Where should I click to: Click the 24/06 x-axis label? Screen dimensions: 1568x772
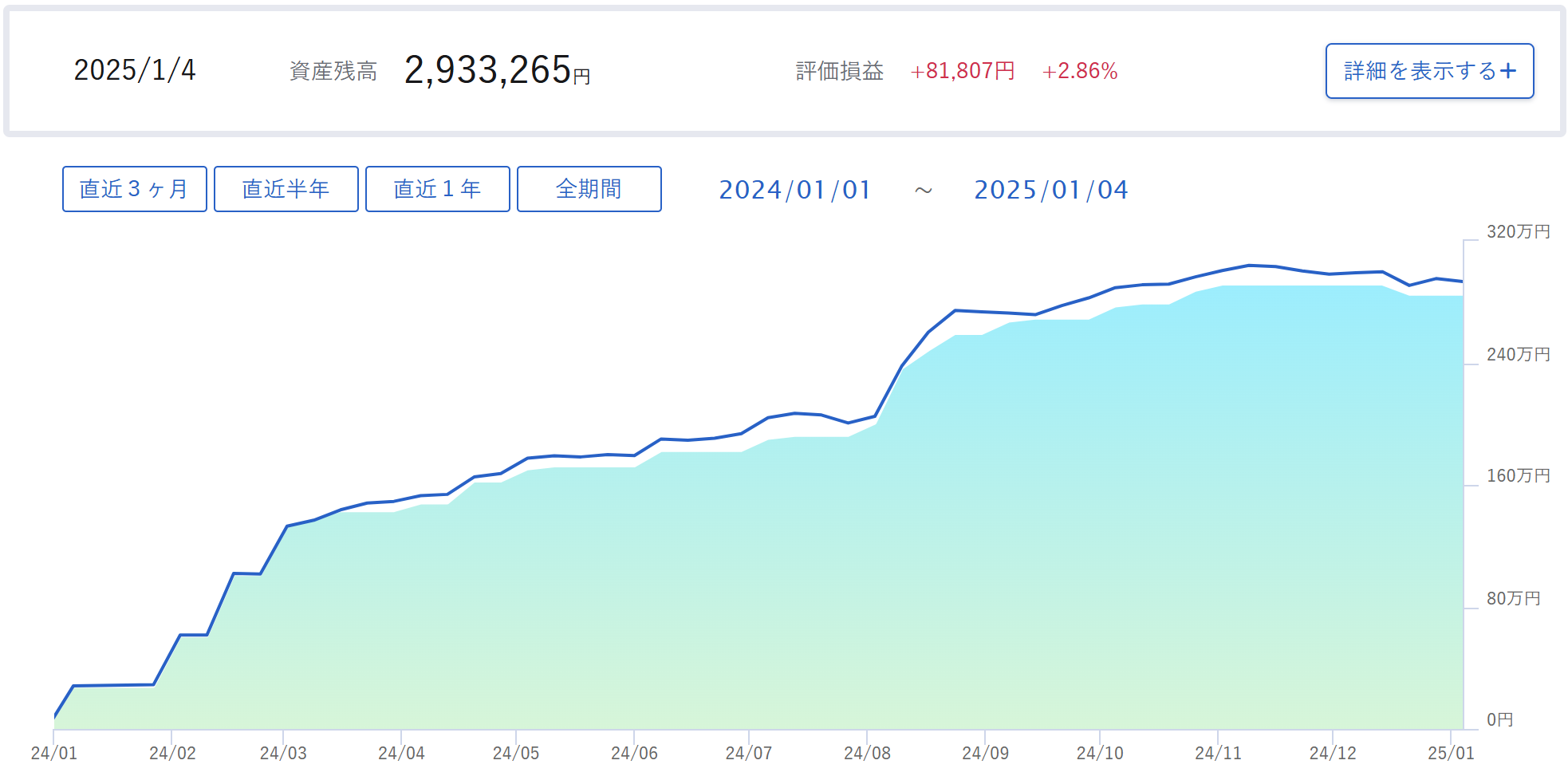634,753
